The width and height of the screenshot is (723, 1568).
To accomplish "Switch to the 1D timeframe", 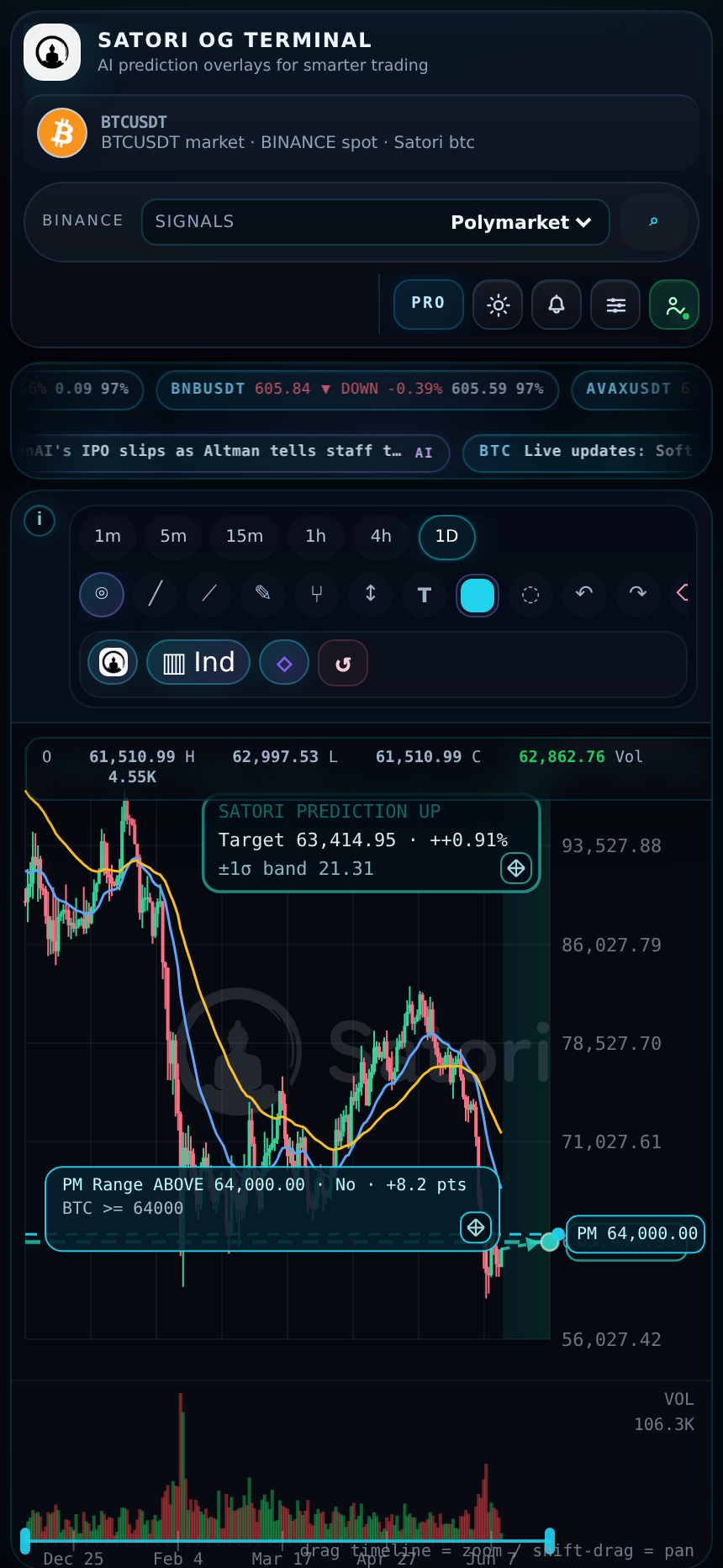I will tap(447, 537).
